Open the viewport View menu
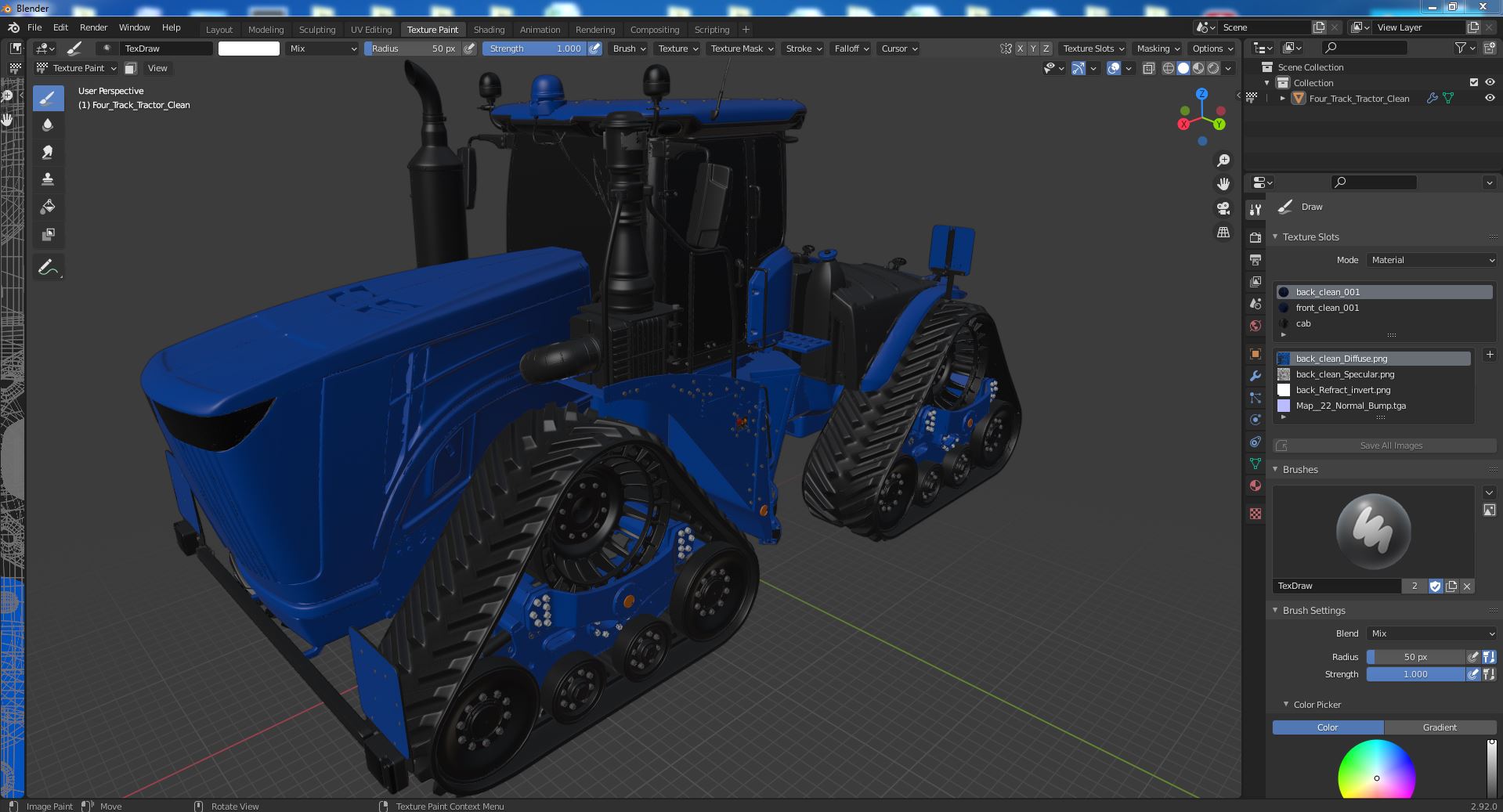Viewport: 1503px width, 812px height. coord(157,68)
